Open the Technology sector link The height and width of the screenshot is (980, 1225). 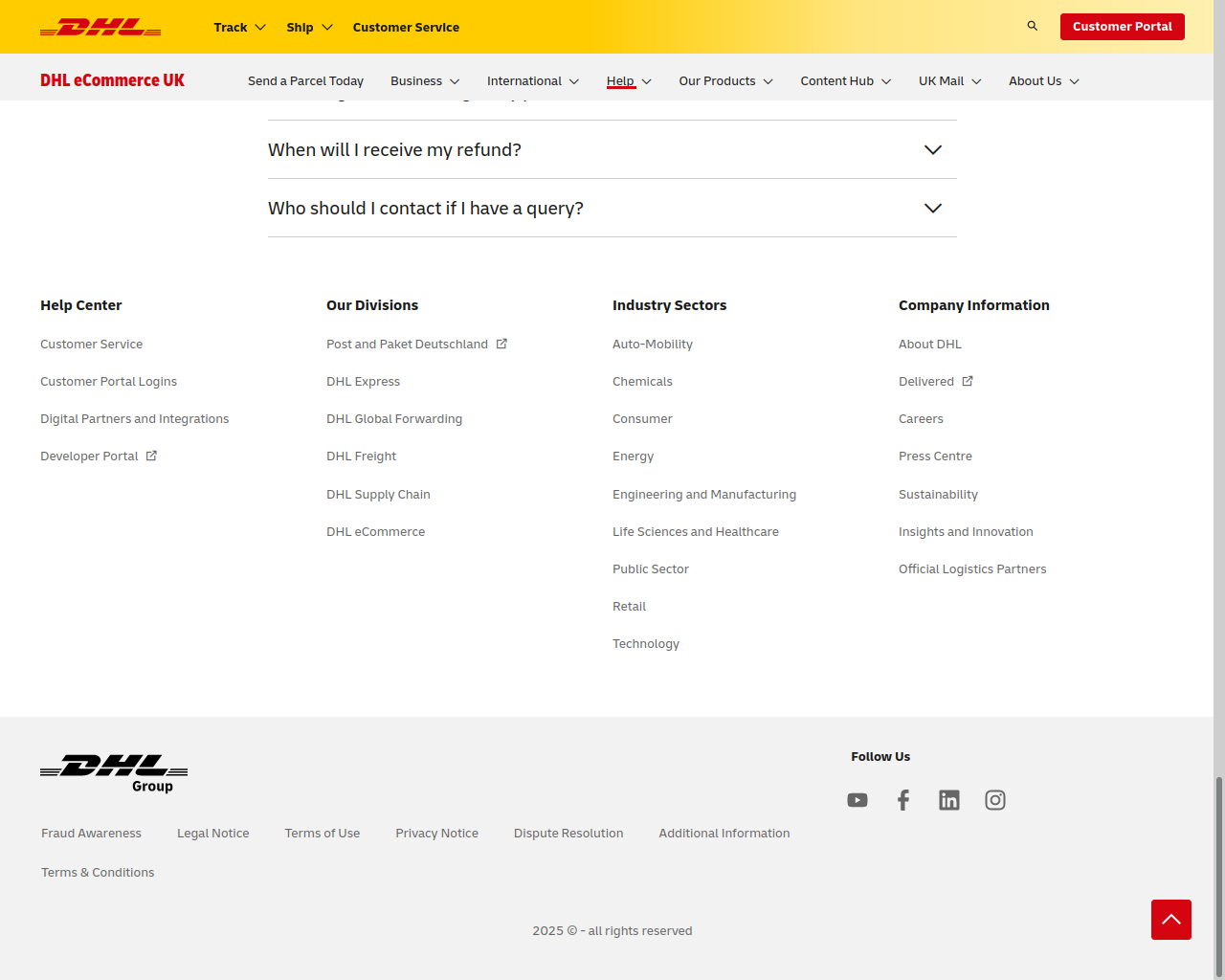(x=646, y=643)
